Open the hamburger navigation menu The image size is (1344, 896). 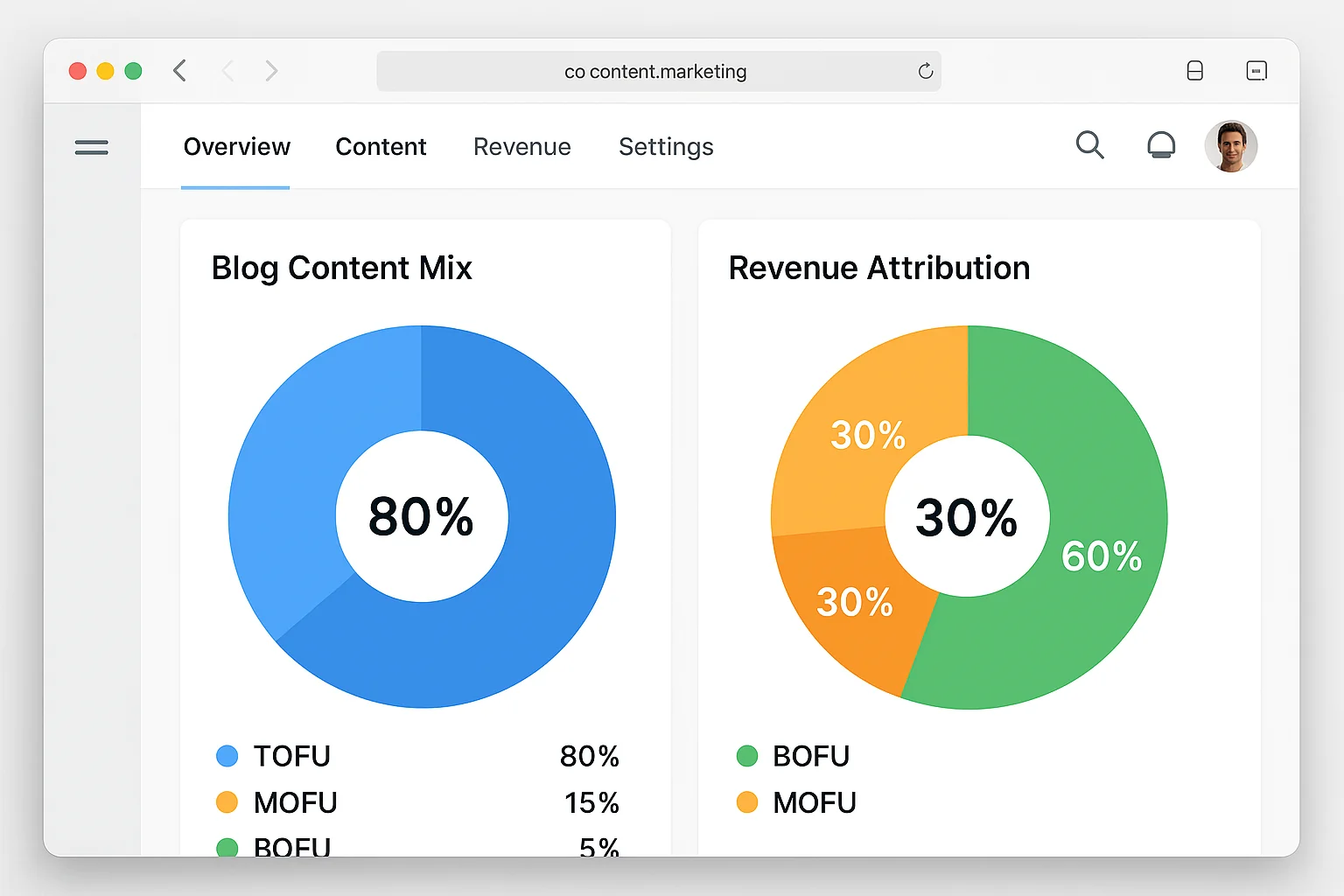[x=91, y=146]
